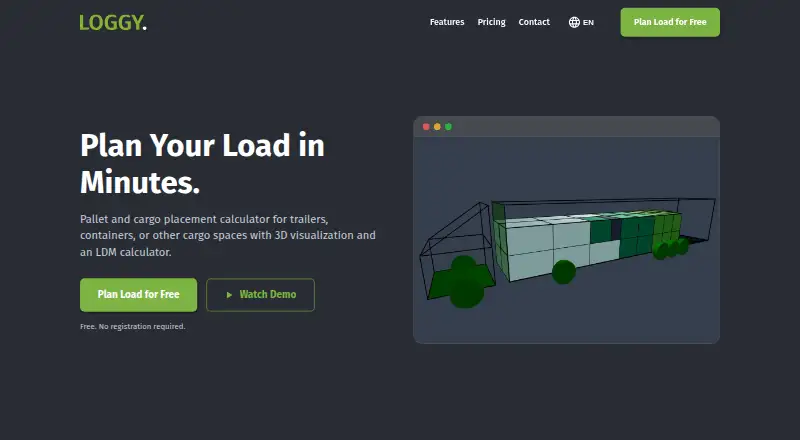Open the LOGGY logo home link

pyautogui.click(x=113, y=22)
